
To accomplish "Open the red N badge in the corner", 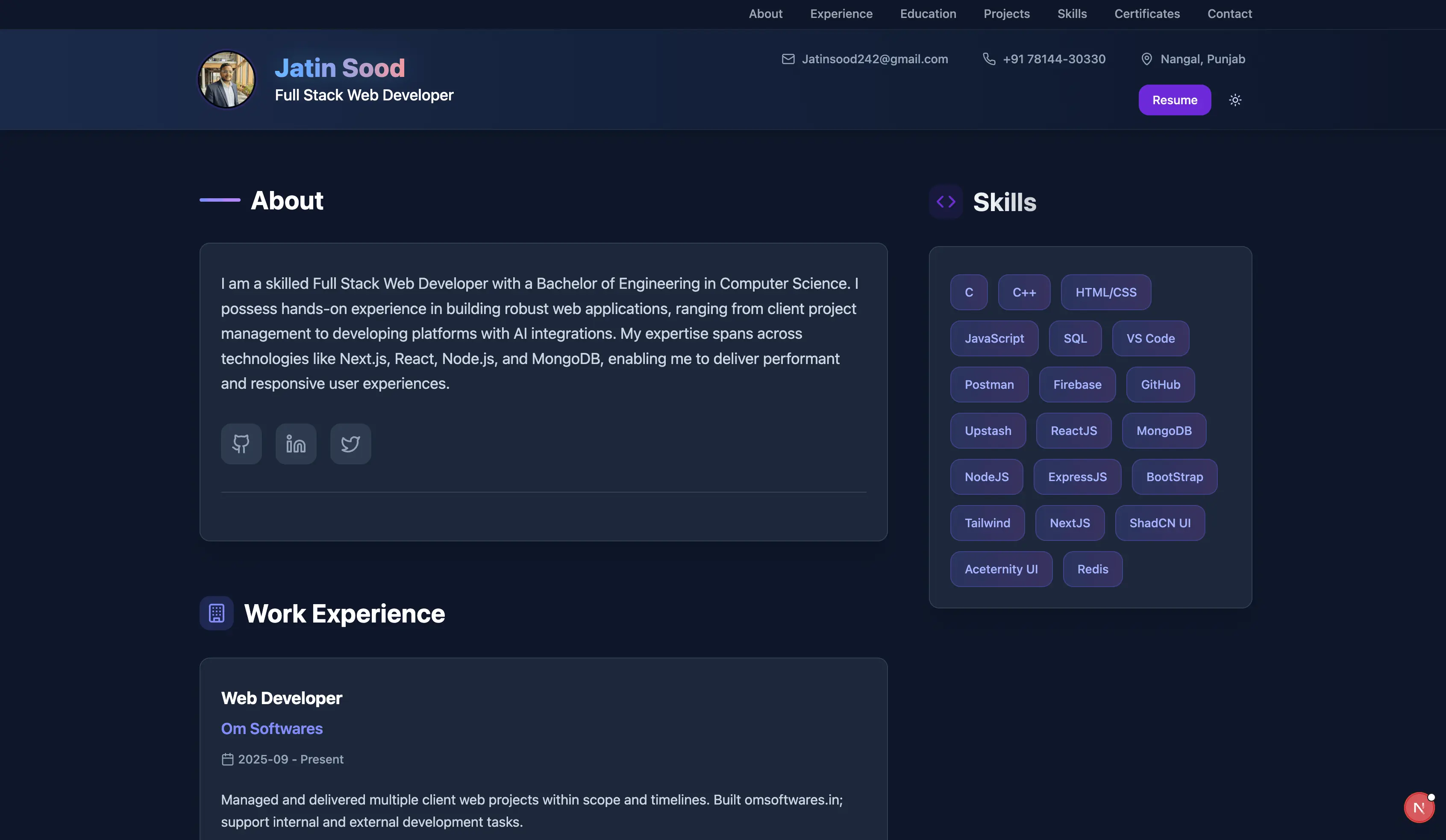I will (x=1419, y=807).
